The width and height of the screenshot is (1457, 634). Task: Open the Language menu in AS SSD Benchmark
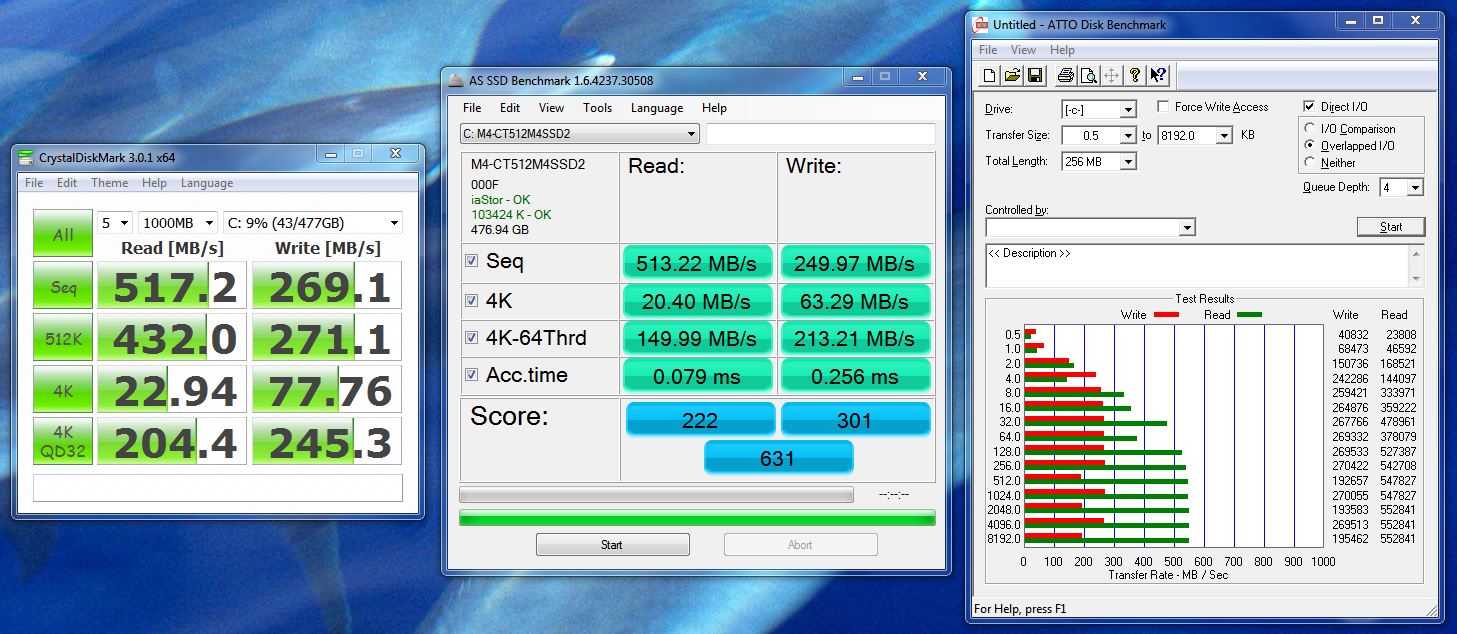(x=657, y=108)
